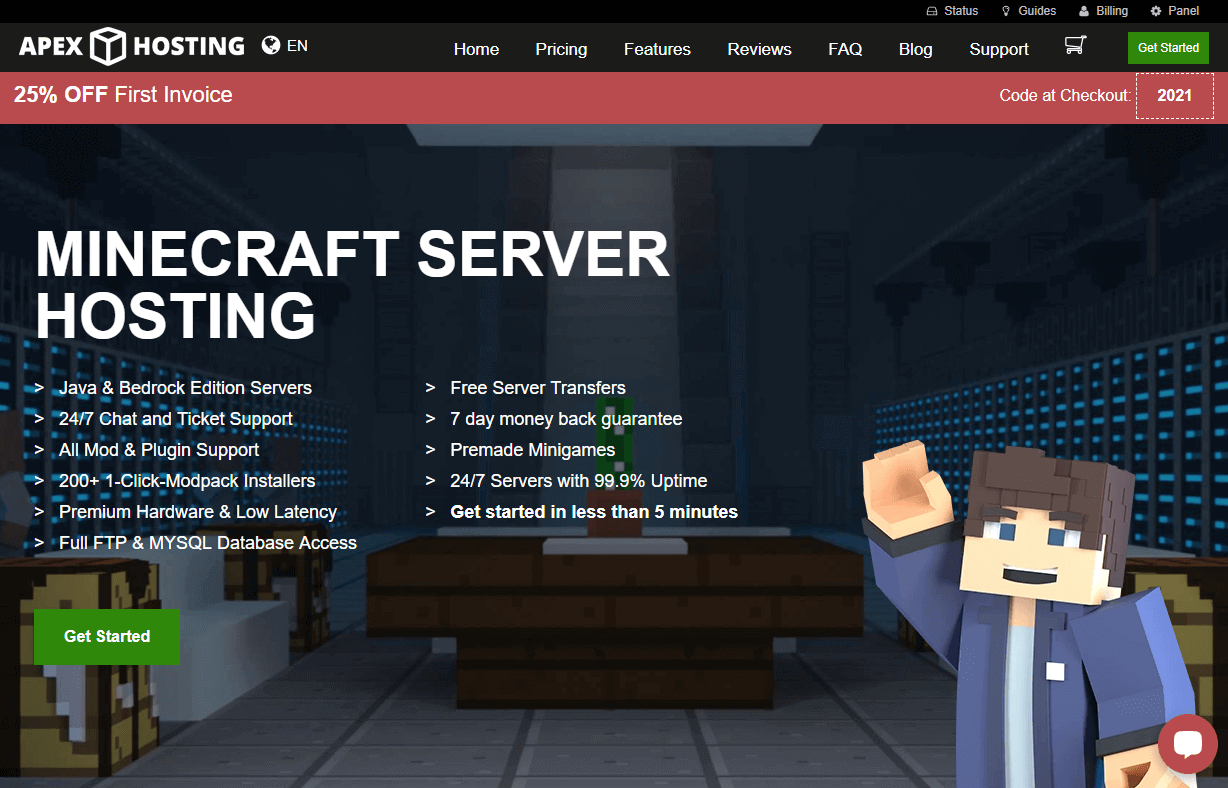Click the Apex Hosting cube logo

107,46
